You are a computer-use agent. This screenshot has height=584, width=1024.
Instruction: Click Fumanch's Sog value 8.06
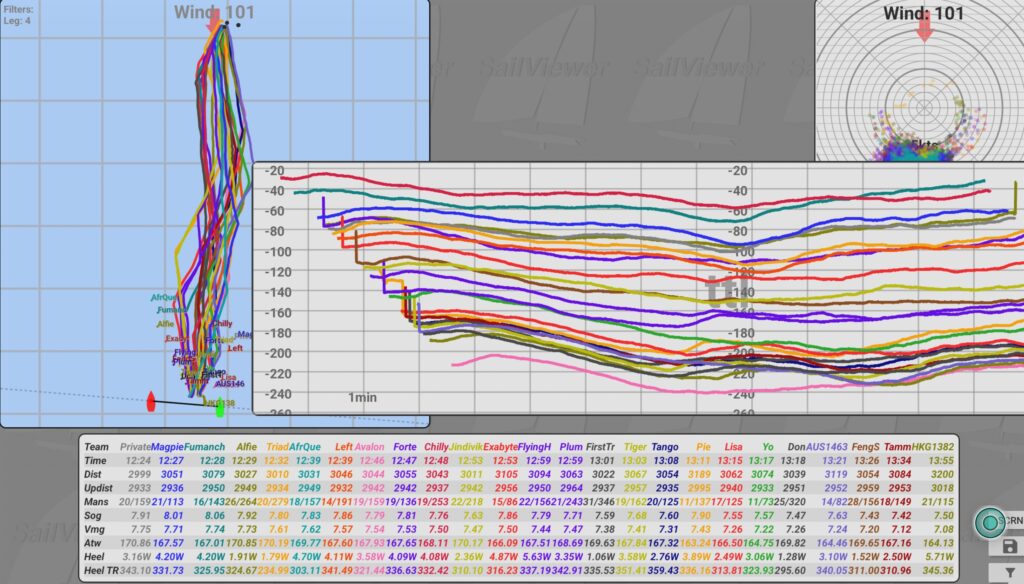tap(215, 515)
